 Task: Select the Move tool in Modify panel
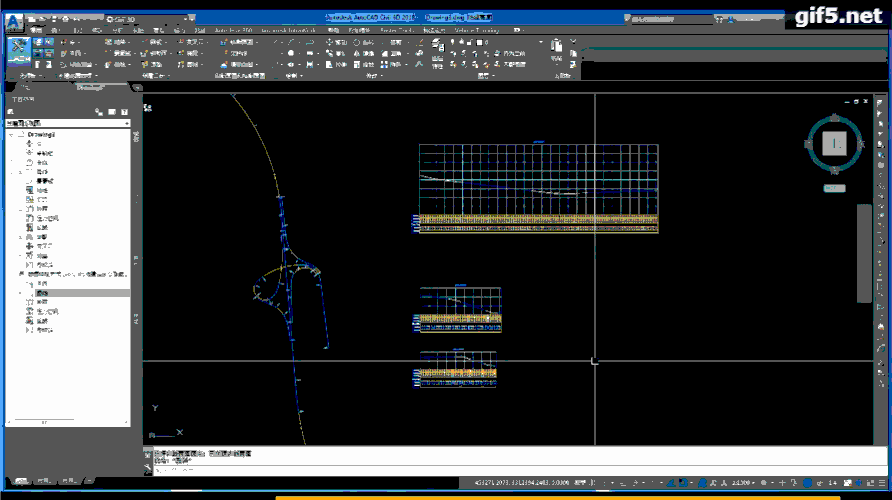tap(336, 42)
